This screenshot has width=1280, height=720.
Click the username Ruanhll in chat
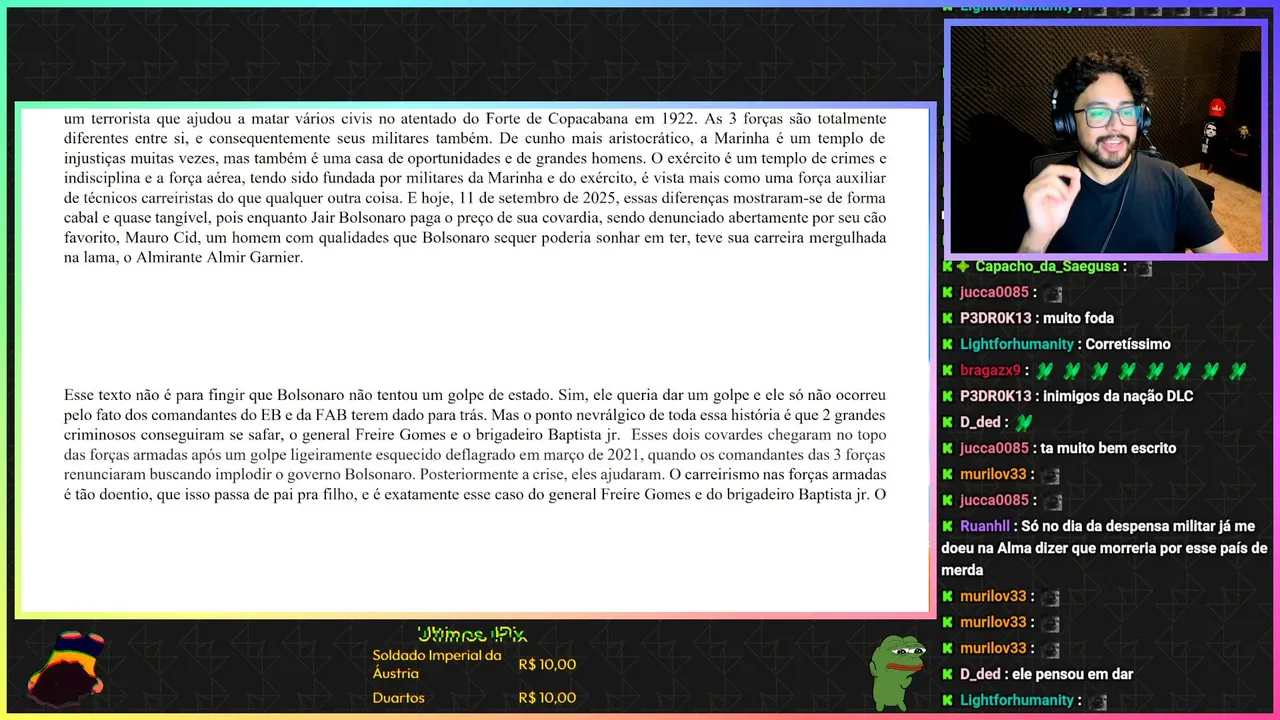point(985,526)
